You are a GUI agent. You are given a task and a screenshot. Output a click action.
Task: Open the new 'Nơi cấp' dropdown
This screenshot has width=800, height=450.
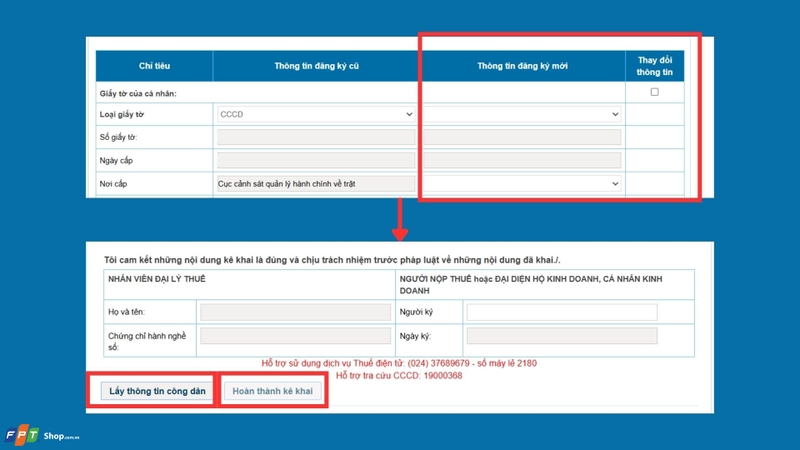[x=522, y=184]
